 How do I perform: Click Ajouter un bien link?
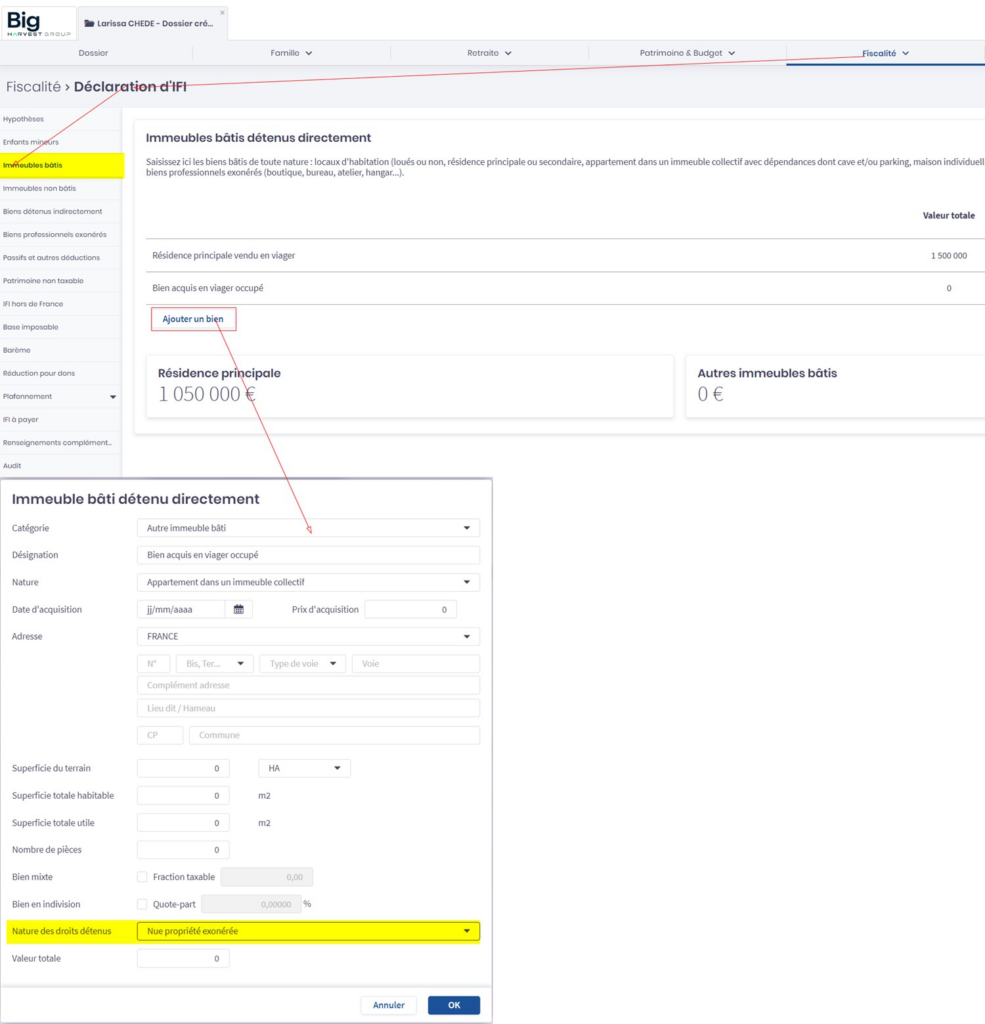click(x=193, y=319)
